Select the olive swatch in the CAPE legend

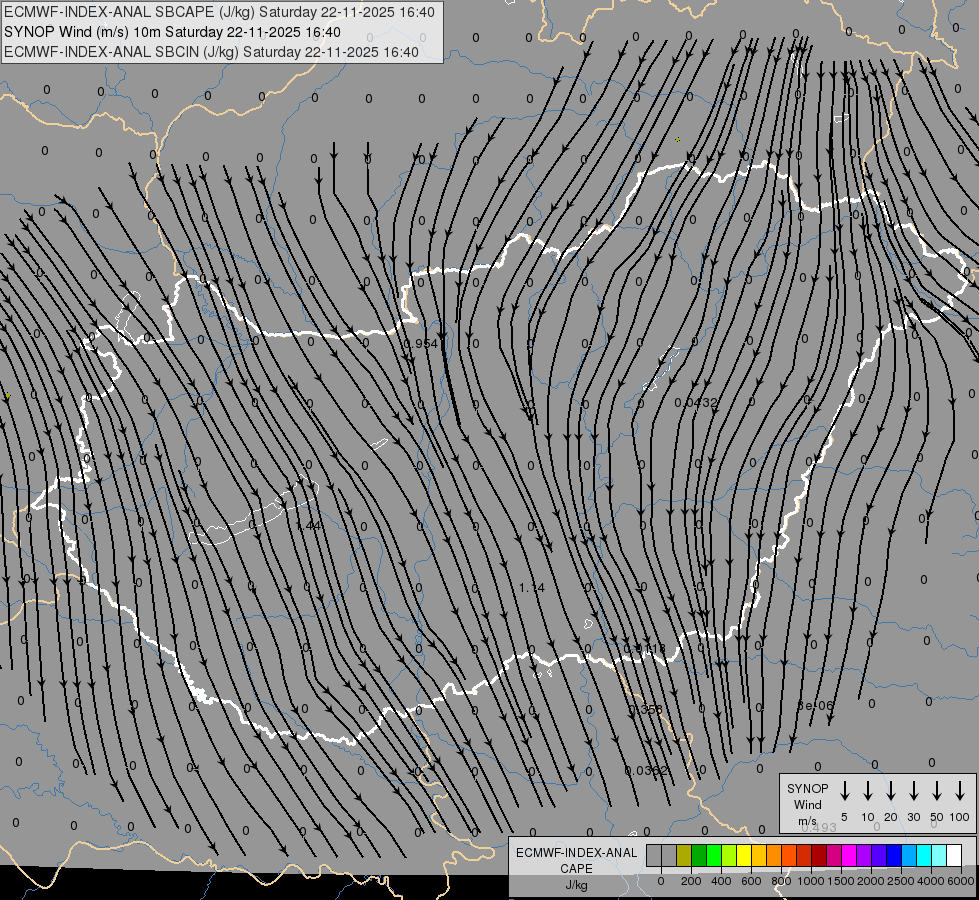[x=684, y=855]
